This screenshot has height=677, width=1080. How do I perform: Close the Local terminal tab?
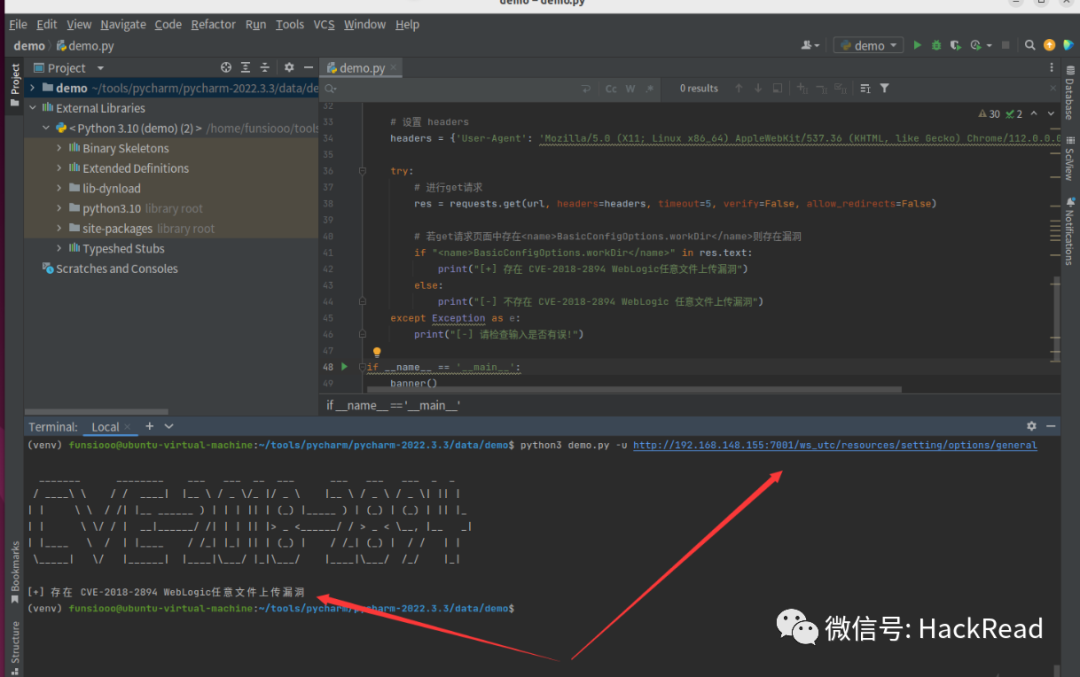tap(127, 427)
